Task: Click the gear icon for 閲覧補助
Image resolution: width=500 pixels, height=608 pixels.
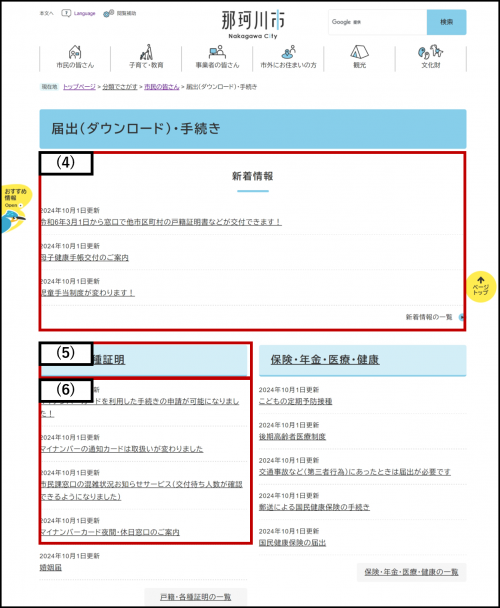Action: (108, 13)
